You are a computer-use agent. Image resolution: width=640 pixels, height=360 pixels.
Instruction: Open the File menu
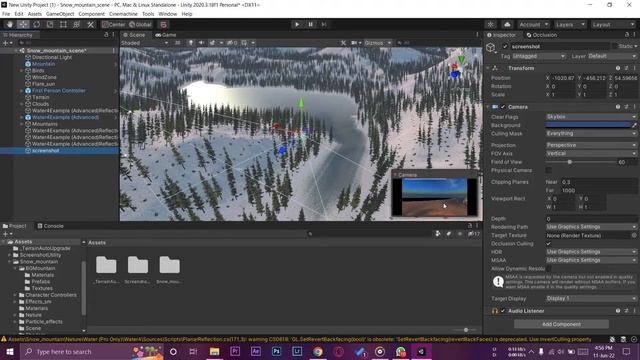pyautogui.click(x=6, y=14)
